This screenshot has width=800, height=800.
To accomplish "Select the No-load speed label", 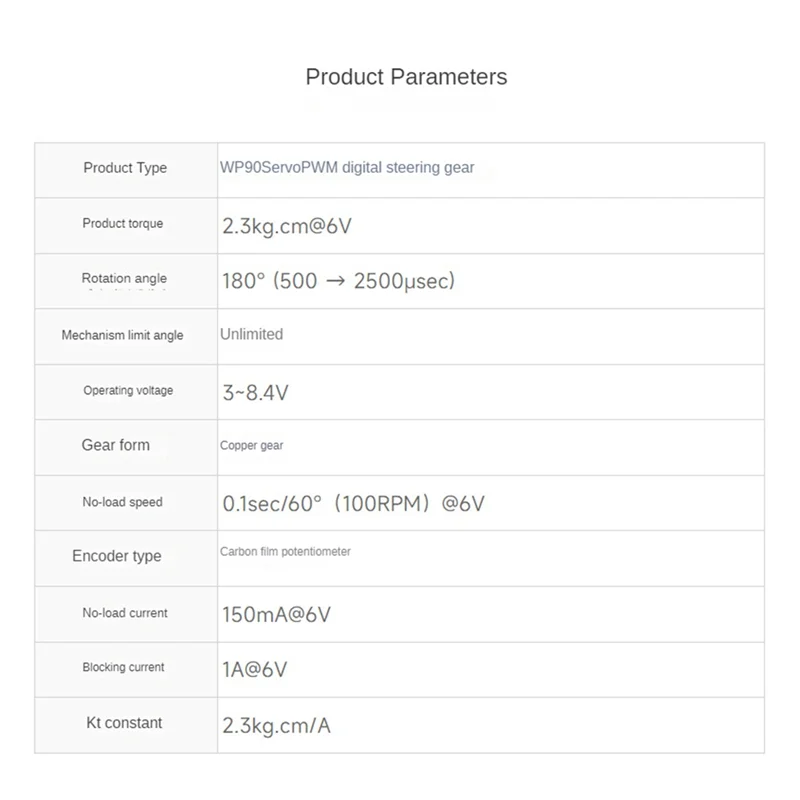I will (x=122, y=503).
